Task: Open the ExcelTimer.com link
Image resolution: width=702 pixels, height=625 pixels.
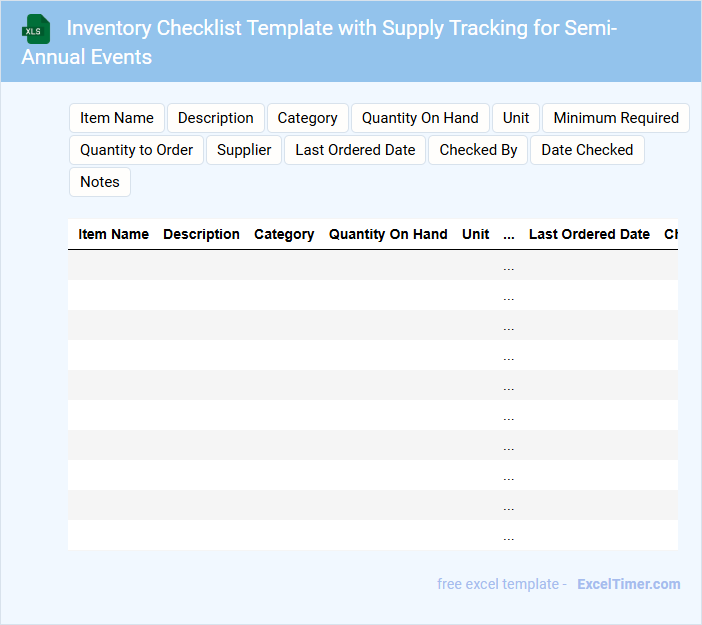Action: 628,584
